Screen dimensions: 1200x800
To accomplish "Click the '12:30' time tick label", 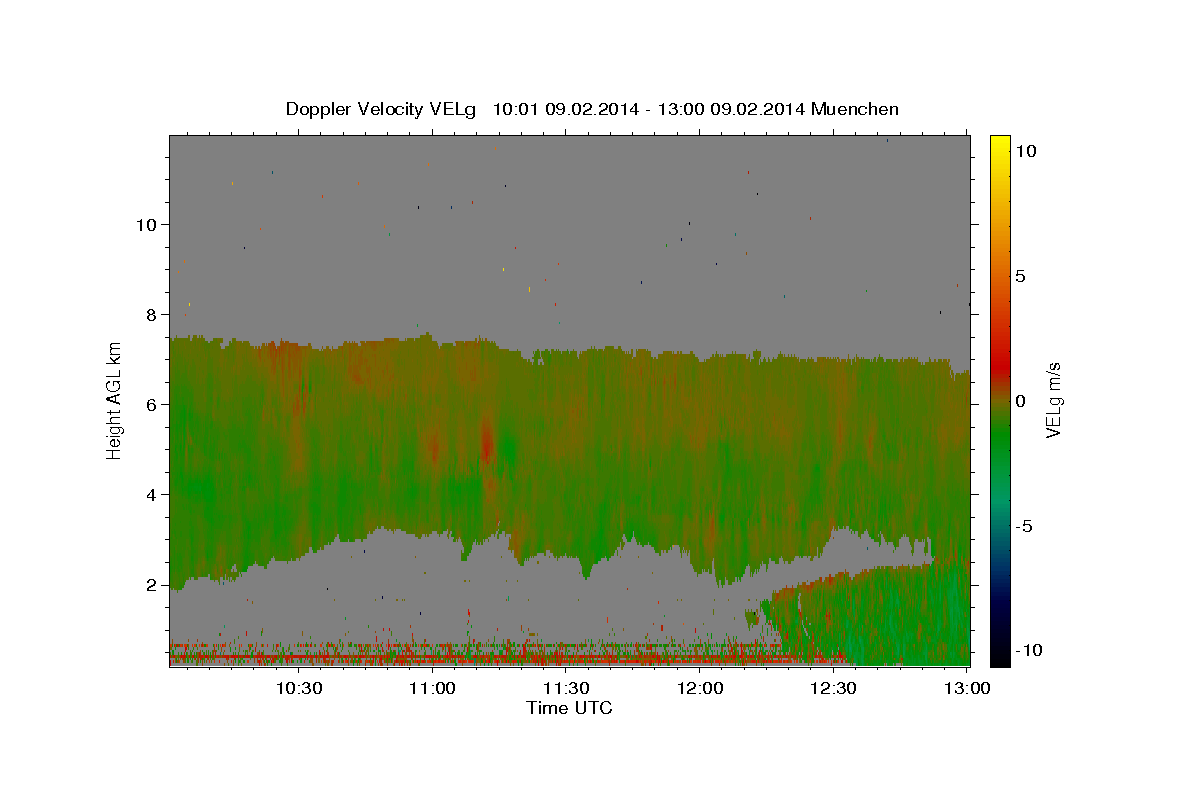I will point(834,688).
